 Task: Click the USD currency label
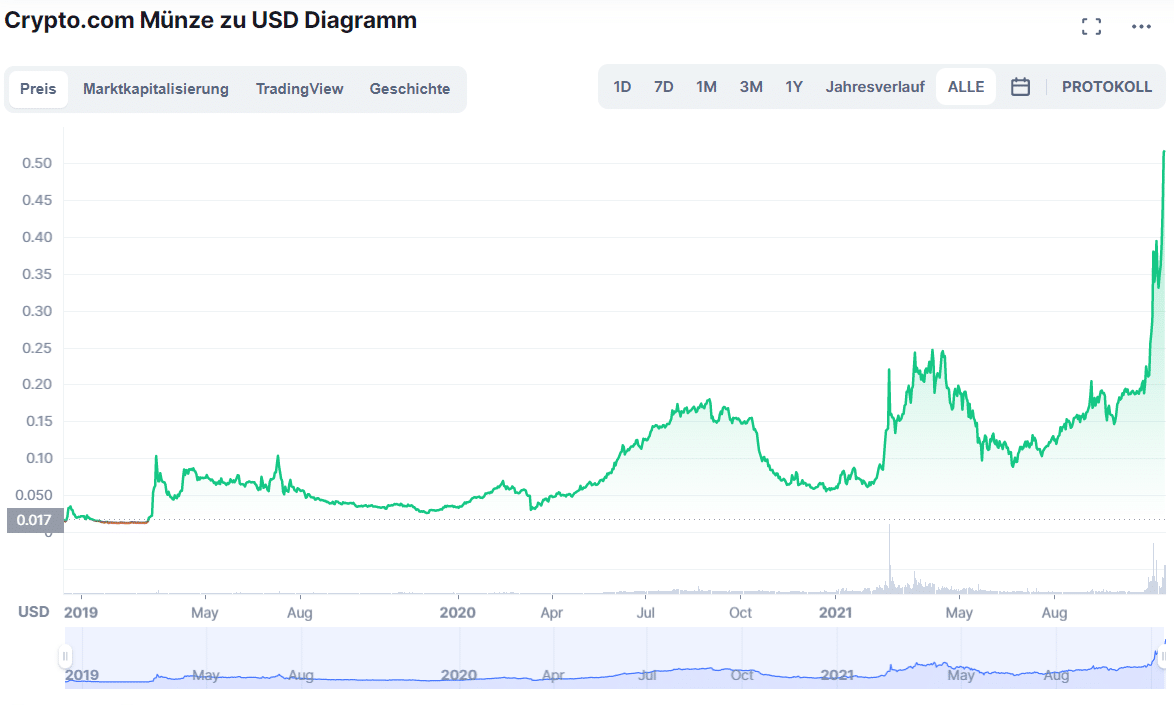tap(34, 612)
